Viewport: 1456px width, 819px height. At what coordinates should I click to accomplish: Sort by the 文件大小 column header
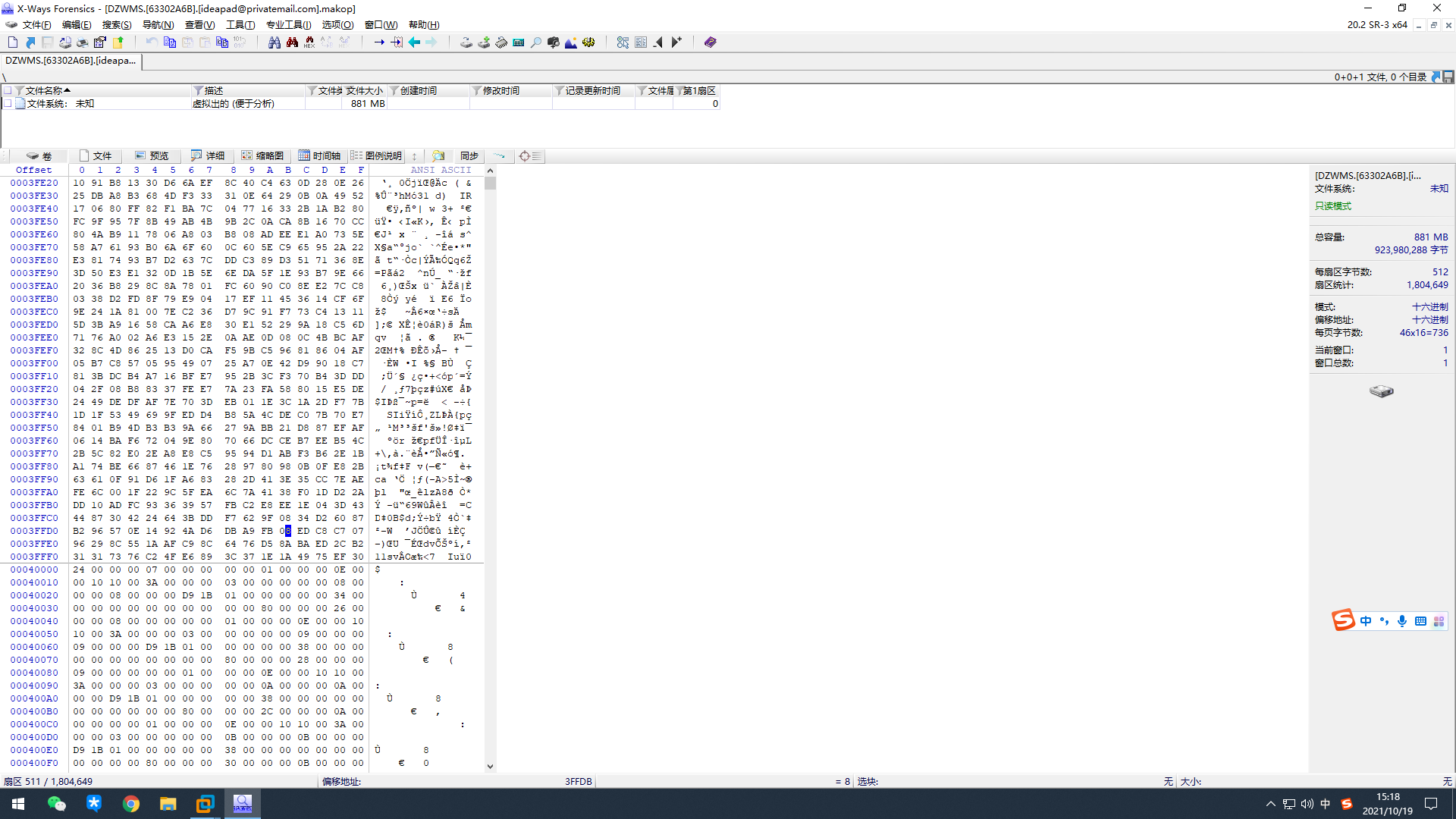365,90
